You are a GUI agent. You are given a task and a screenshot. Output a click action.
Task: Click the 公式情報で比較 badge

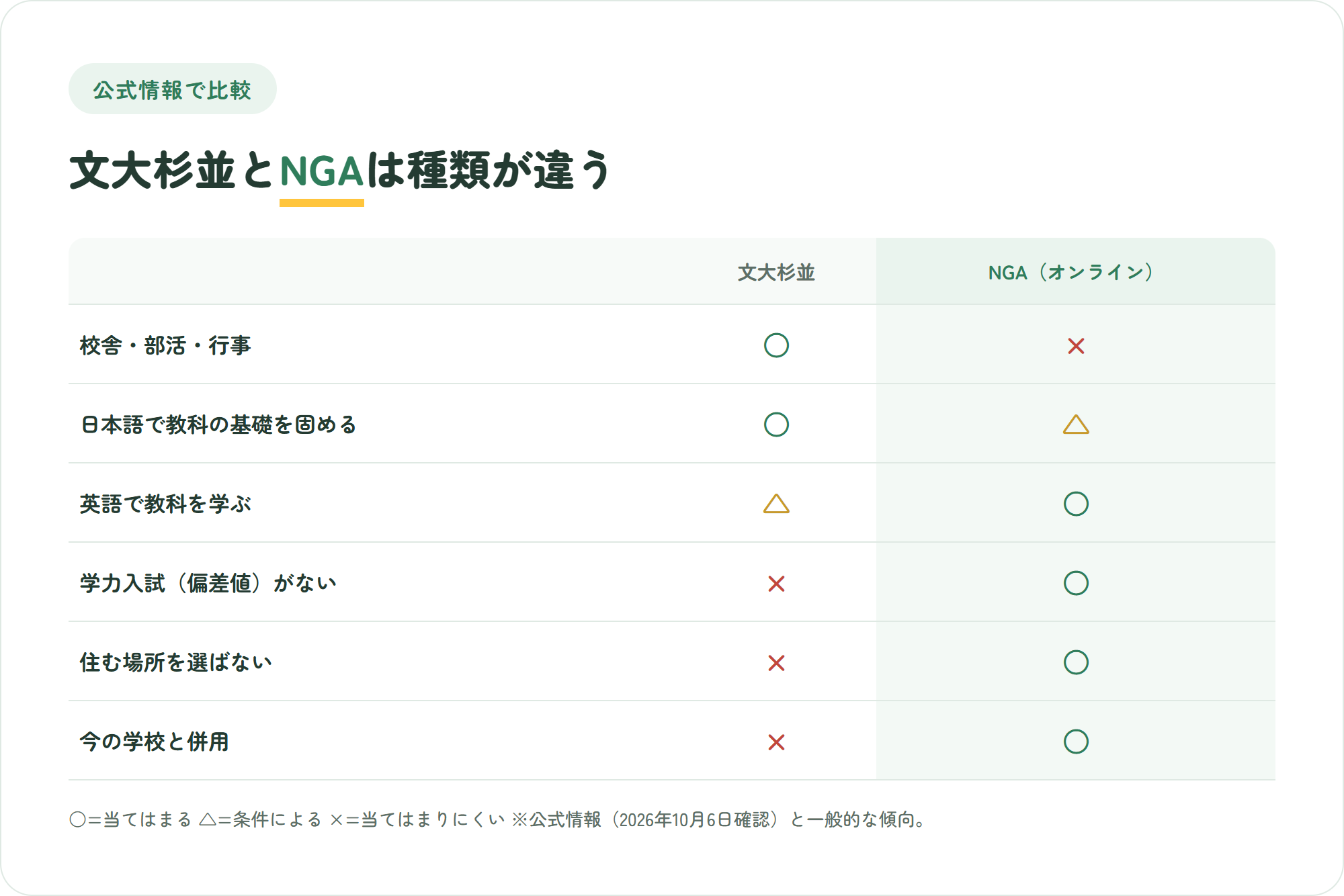point(173,89)
